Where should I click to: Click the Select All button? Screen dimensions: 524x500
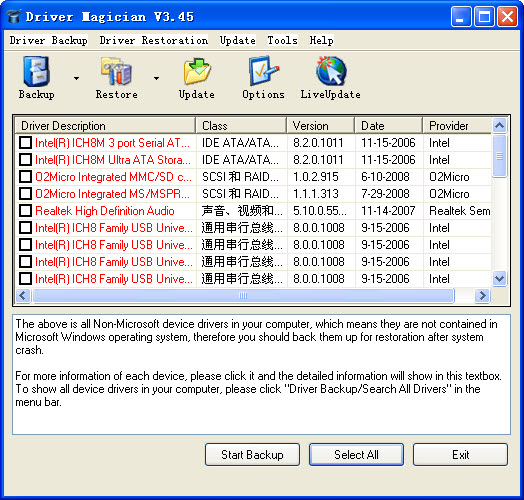[x=356, y=455]
